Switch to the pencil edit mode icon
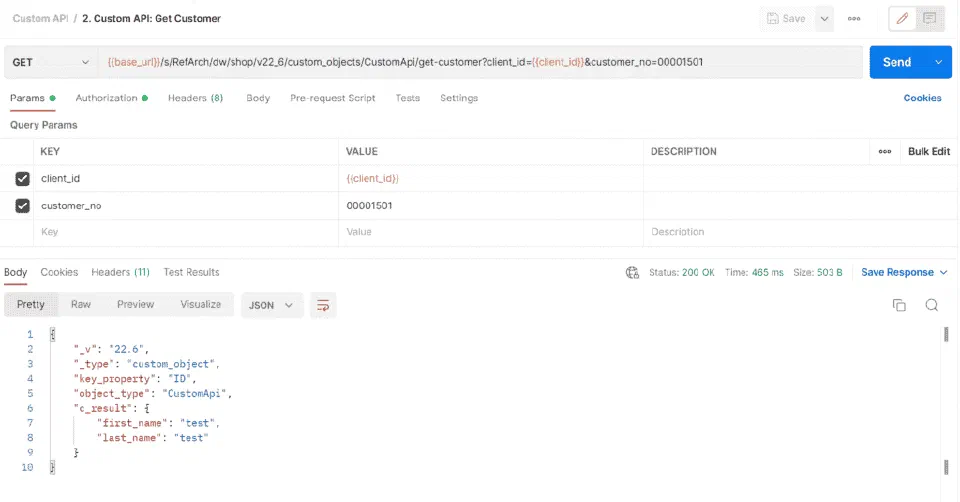Screen dimensions: 960x502 click(902, 18)
